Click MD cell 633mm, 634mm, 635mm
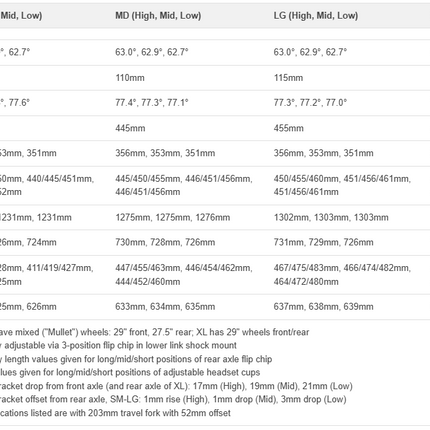 point(165,306)
